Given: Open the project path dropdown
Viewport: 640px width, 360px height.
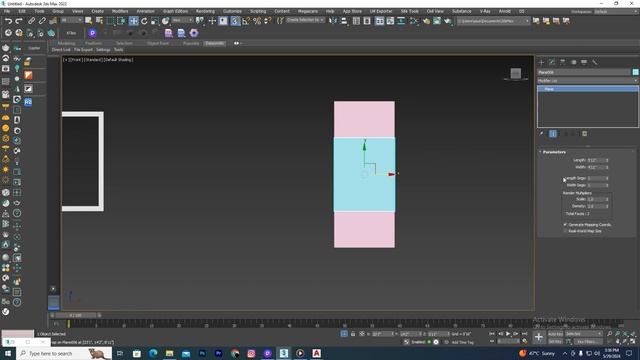Looking at the screenshot, I should [493, 21].
